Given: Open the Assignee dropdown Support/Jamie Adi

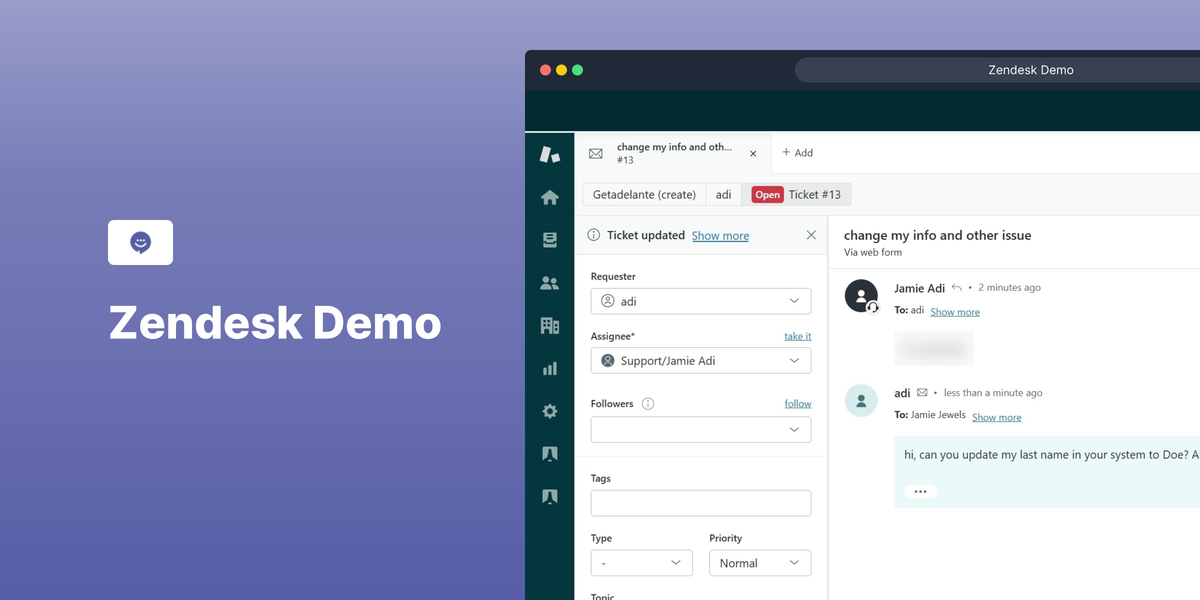Looking at the screenshot, I should [x=701, y=361].
